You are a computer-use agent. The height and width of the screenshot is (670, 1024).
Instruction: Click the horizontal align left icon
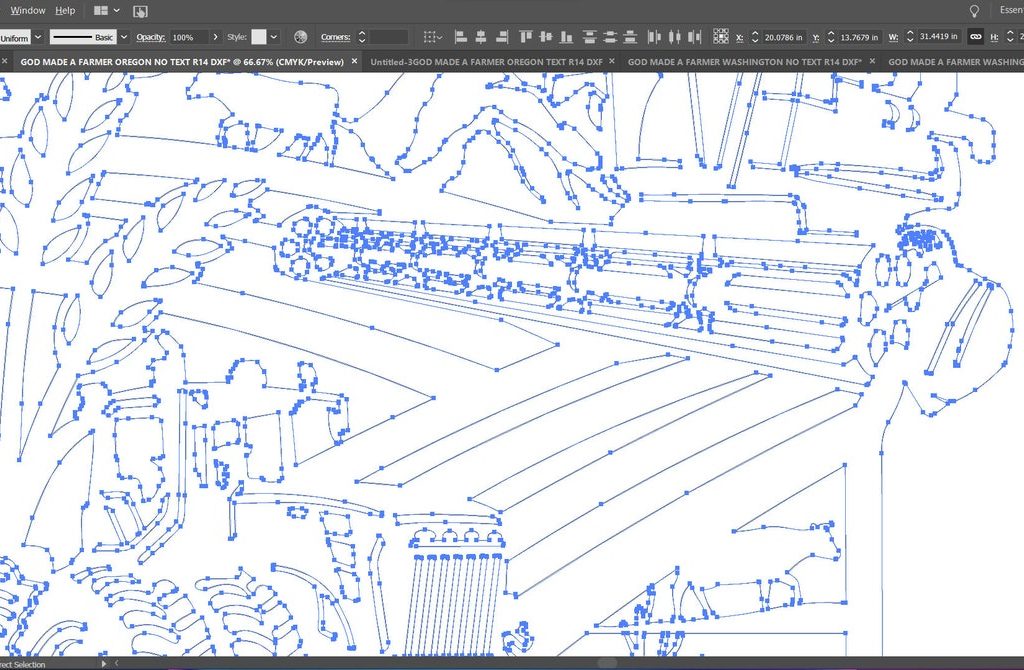pos(461,37)
